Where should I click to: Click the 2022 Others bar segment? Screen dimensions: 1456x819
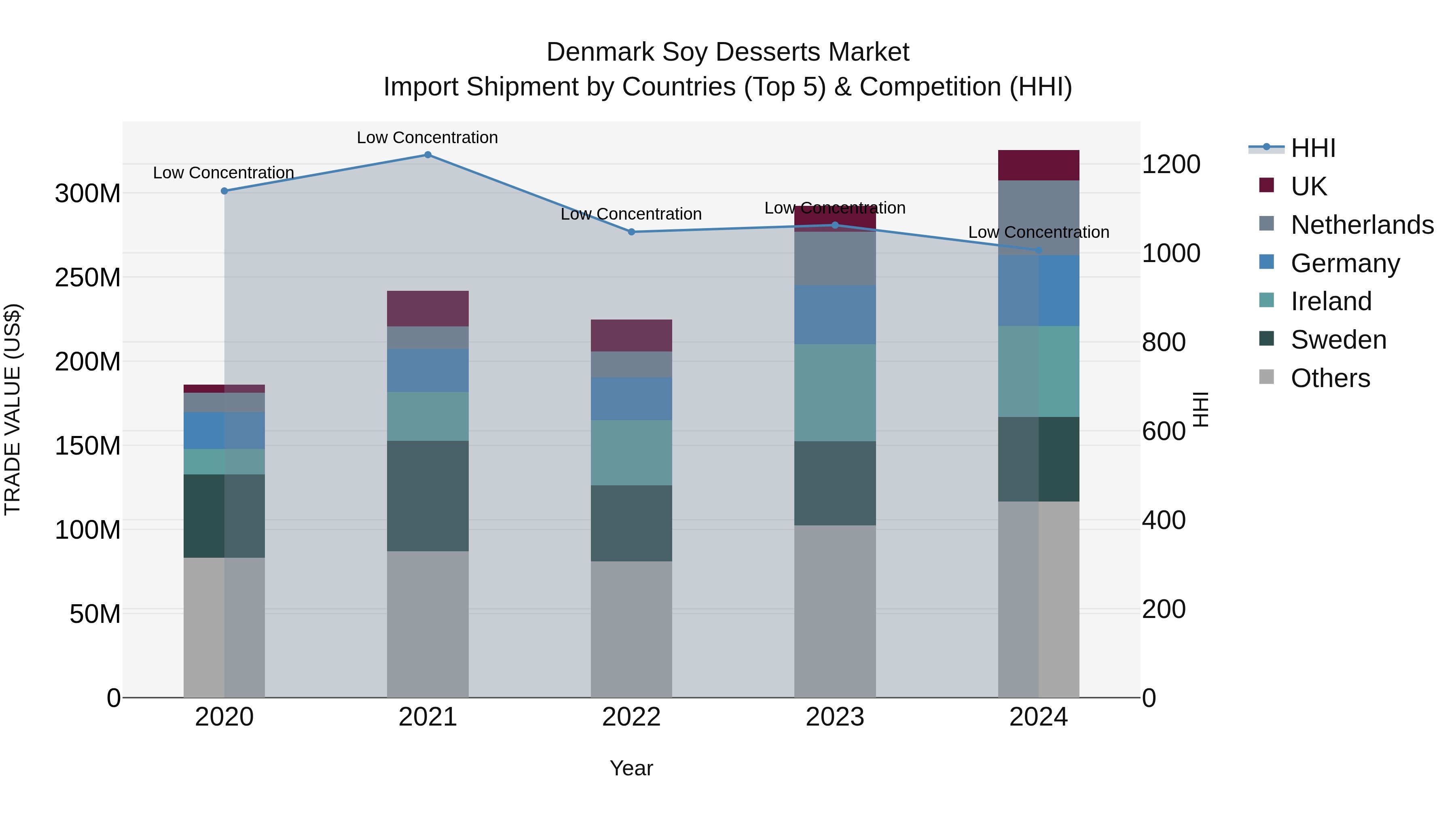631,629
